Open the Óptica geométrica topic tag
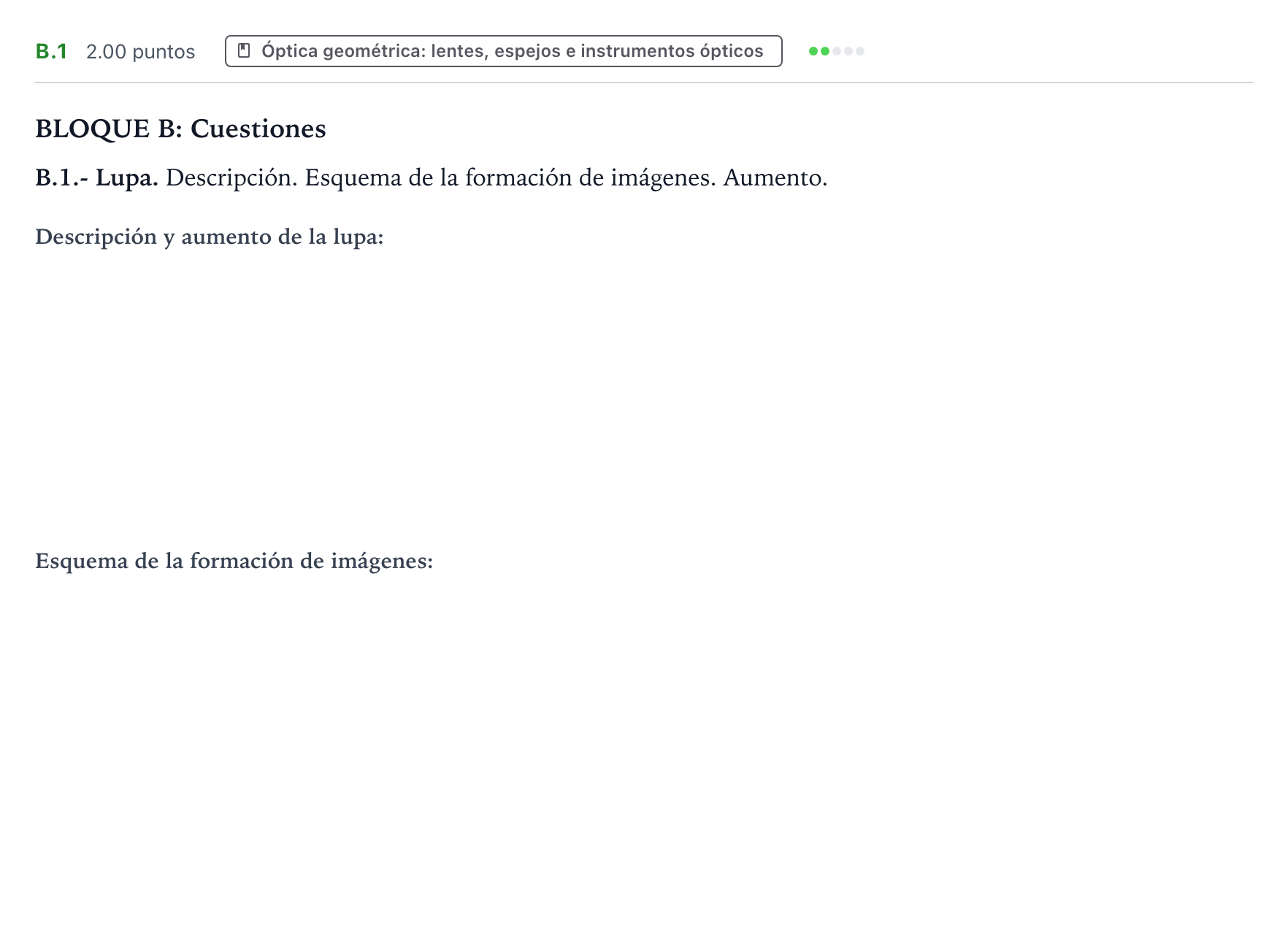 click(x=504, y=51)
